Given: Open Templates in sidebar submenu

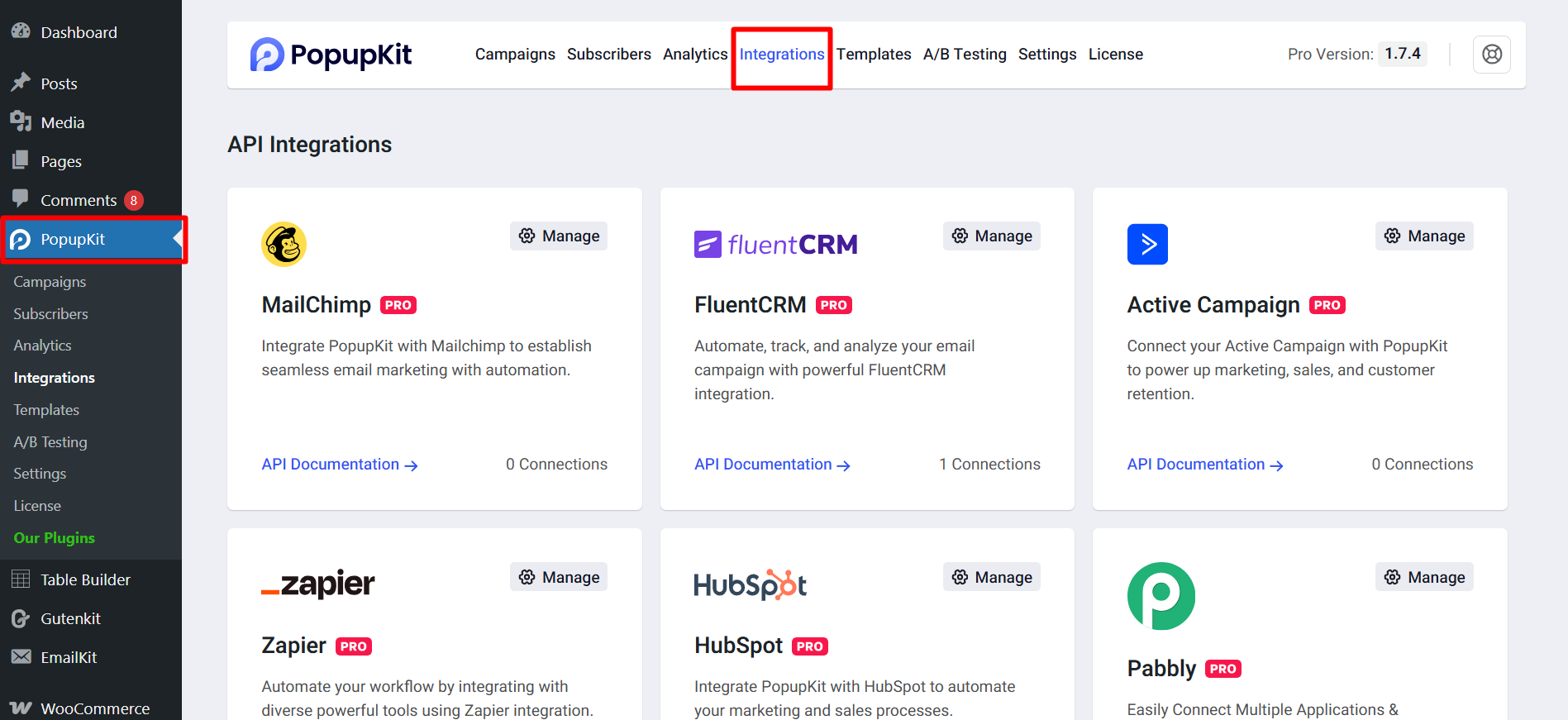Looking at the screenshot, I should pos(46,410).
